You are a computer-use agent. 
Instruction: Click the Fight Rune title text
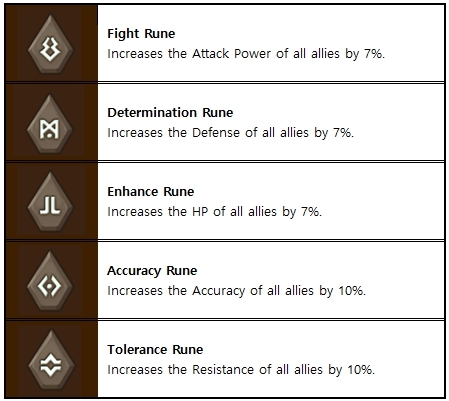pos(141,34)
